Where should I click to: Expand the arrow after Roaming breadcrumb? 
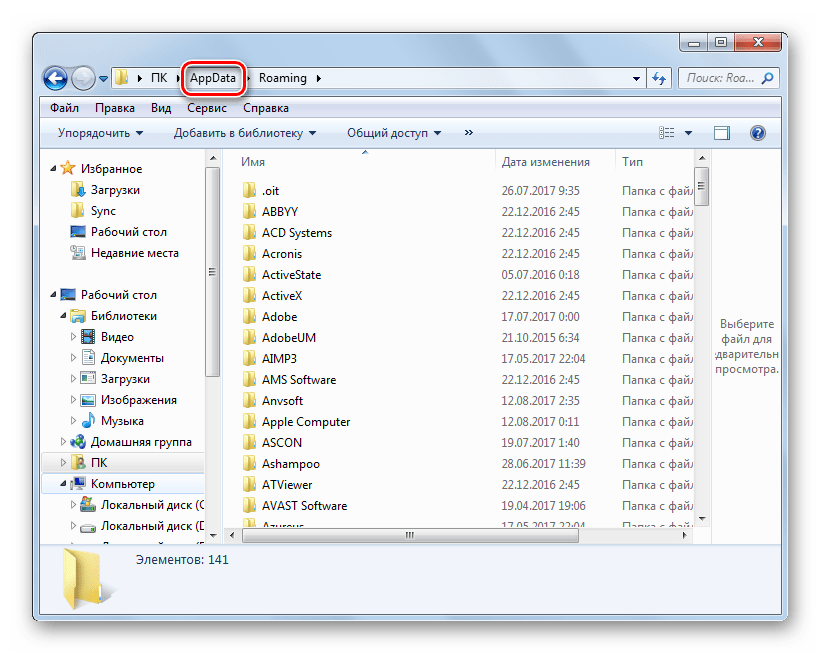[x=318, y=79]
